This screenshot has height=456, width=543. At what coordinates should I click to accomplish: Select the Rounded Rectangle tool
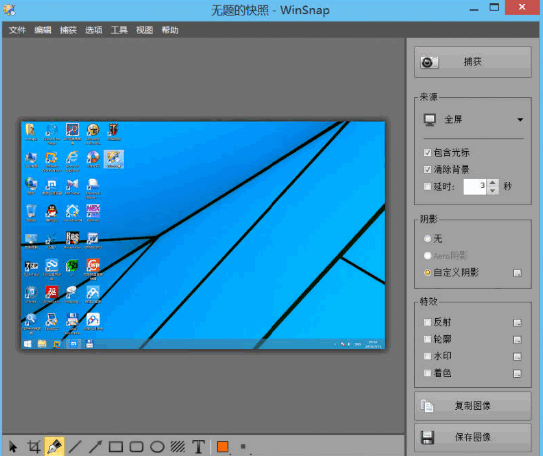[136, 447]
